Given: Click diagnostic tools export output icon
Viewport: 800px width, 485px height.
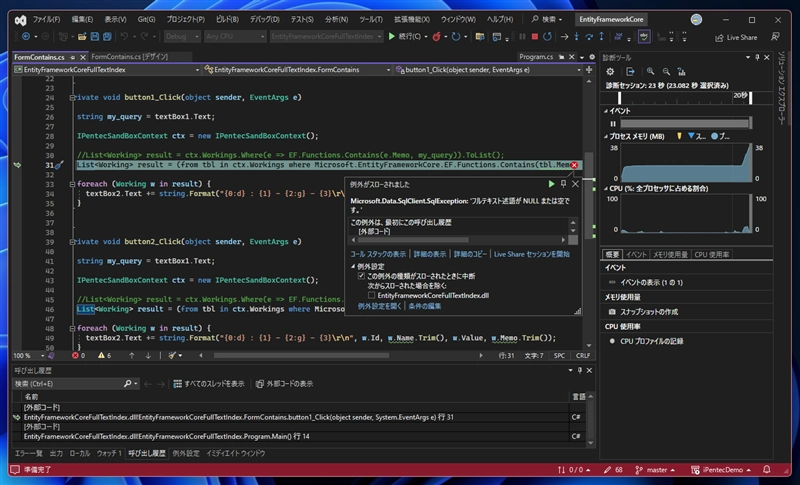Looking at the screenshot, I should coord(631,71).
